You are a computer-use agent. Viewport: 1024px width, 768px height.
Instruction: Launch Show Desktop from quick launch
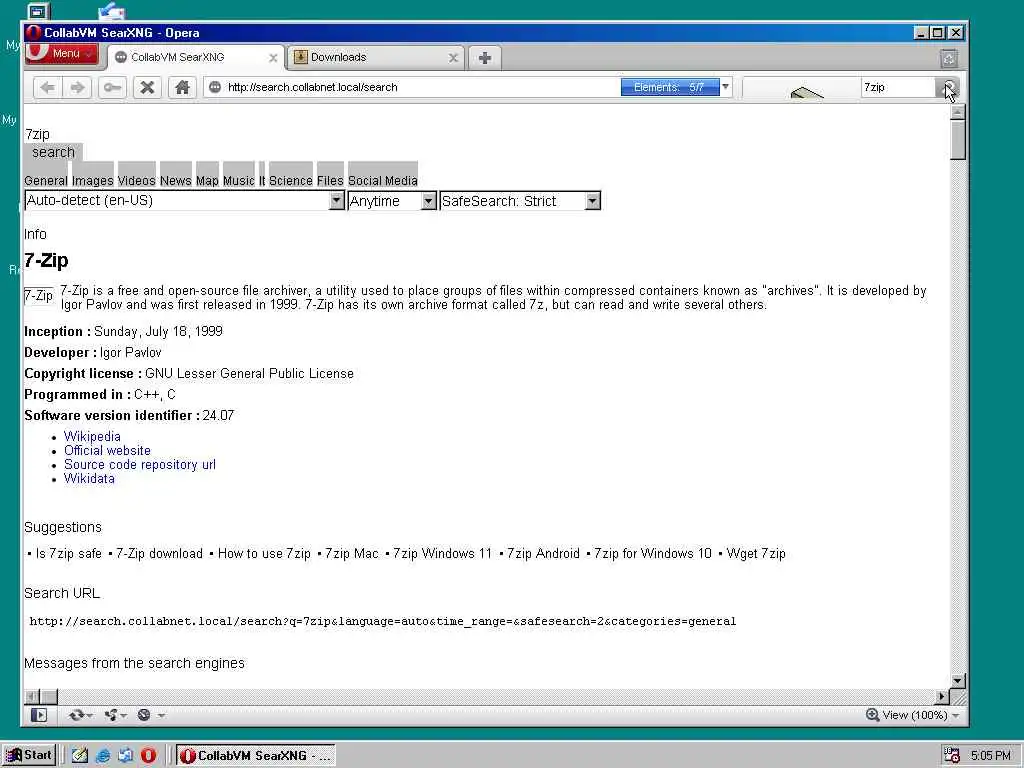coord(79,756)
